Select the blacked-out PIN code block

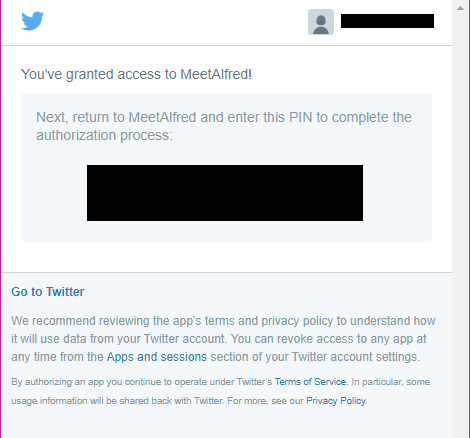coord(225,193)
